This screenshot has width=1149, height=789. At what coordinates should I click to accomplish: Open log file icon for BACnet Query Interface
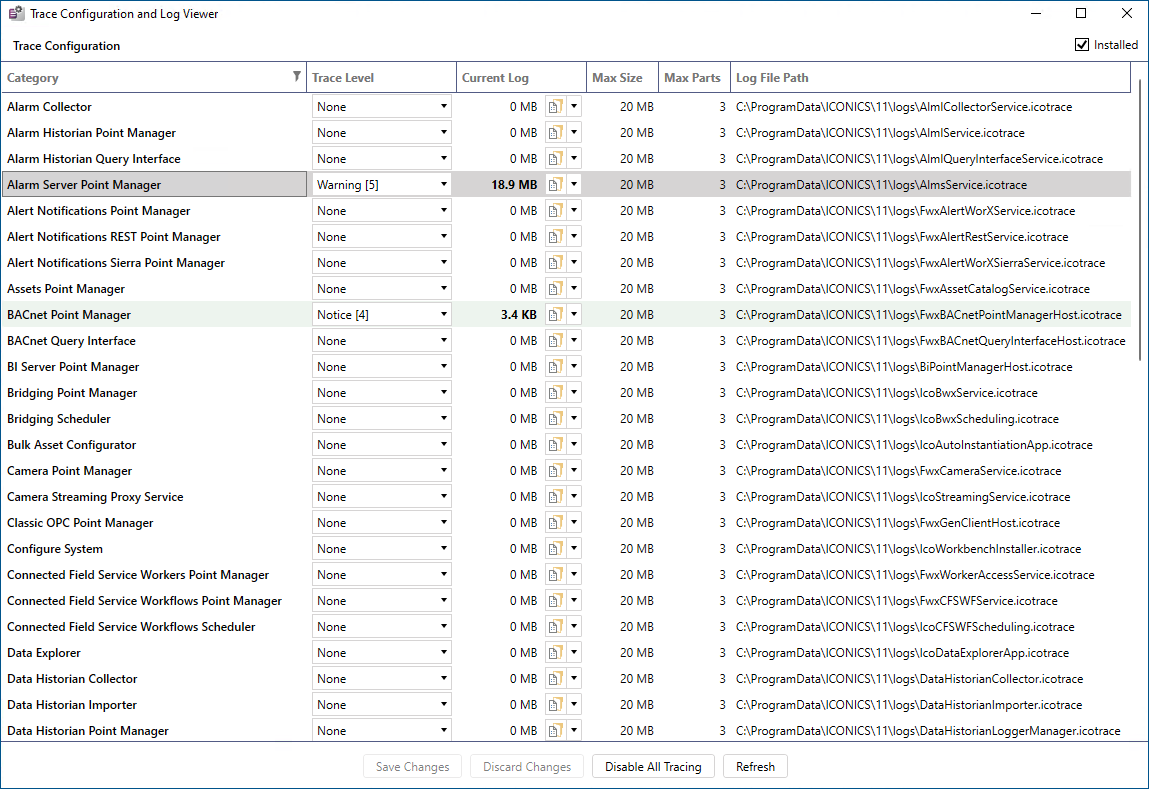(x=555, y=341)
